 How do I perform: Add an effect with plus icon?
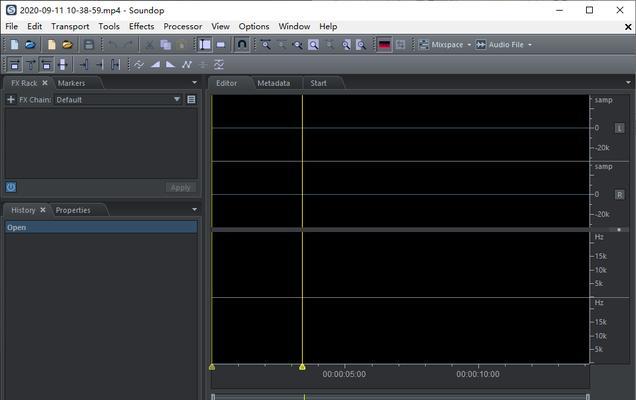click(11, 99)
